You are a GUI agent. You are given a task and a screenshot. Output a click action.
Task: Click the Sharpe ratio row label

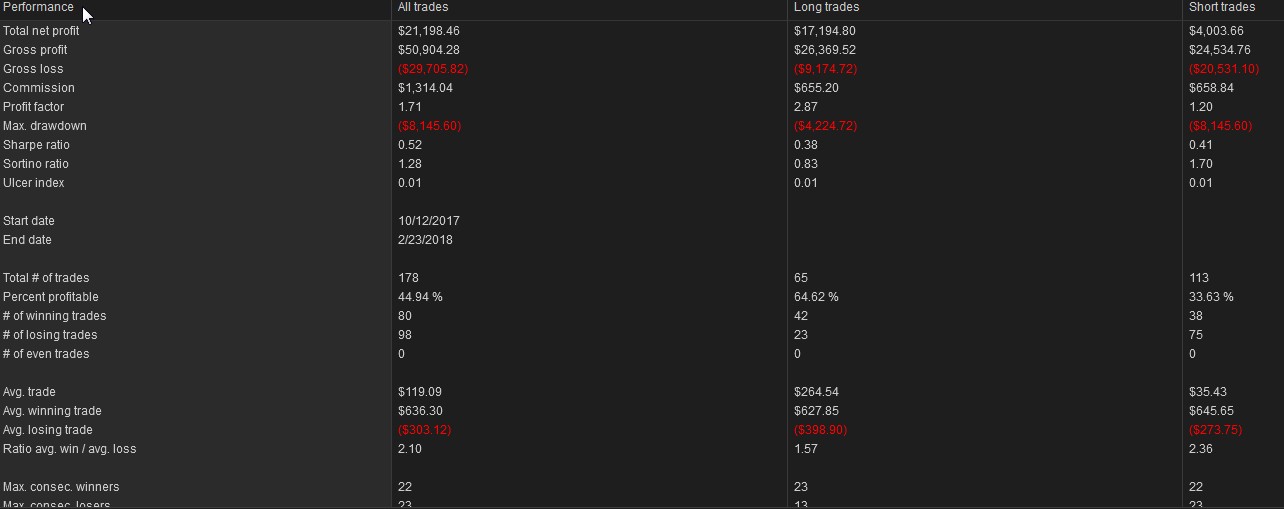pyautogui.click(x=36, y=145)
